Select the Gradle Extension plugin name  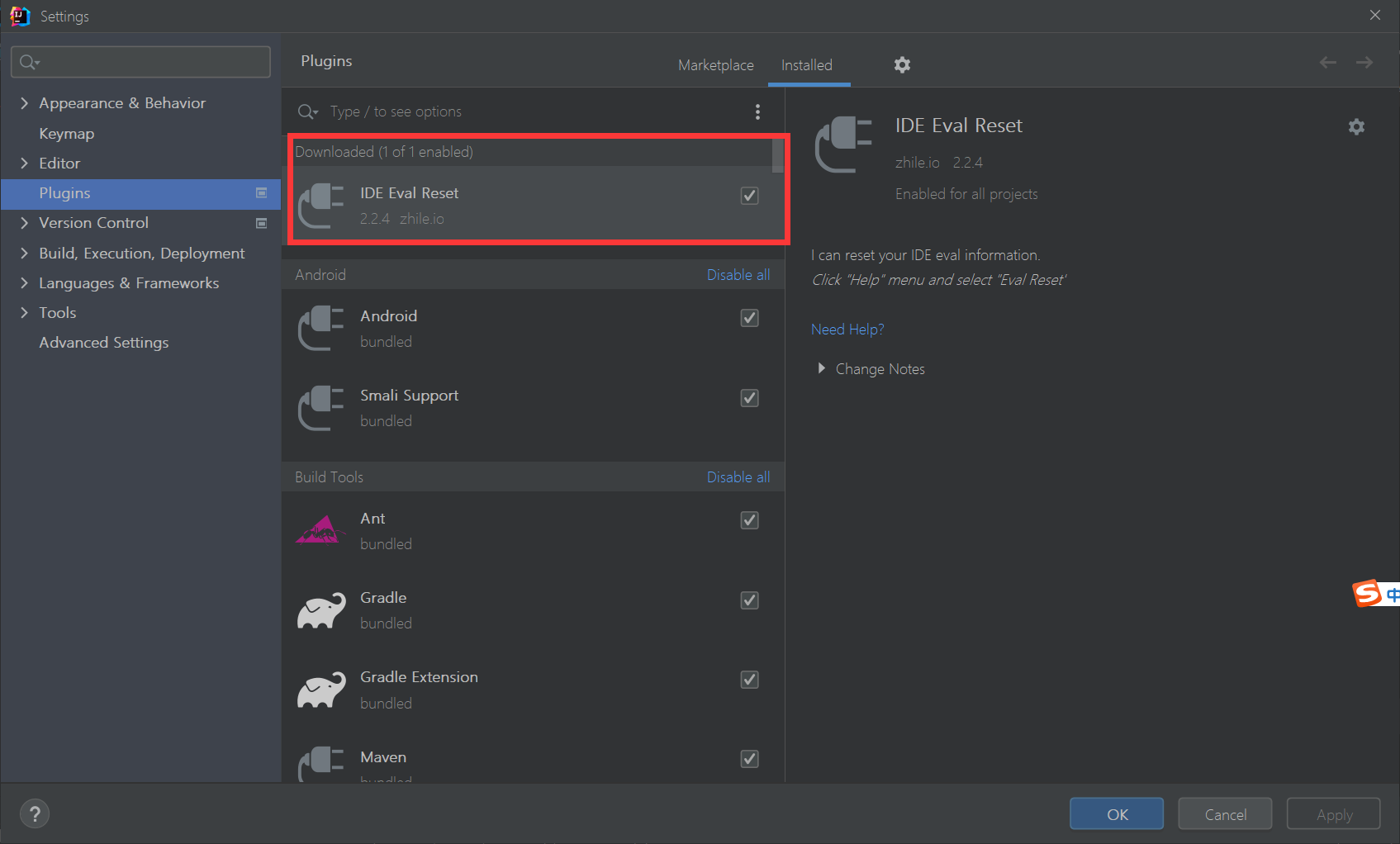419,677
